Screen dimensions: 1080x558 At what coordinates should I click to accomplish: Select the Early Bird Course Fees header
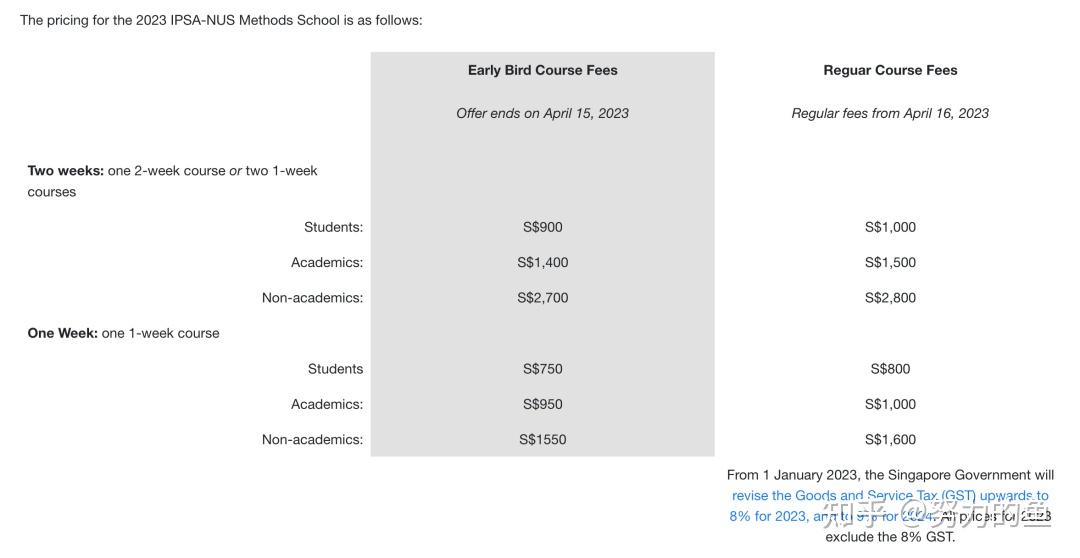click(x=543, y=70)
